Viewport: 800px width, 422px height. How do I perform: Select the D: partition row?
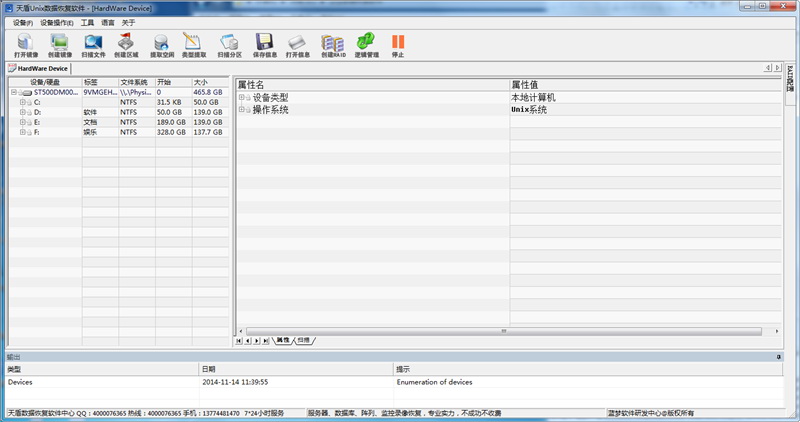118,112
